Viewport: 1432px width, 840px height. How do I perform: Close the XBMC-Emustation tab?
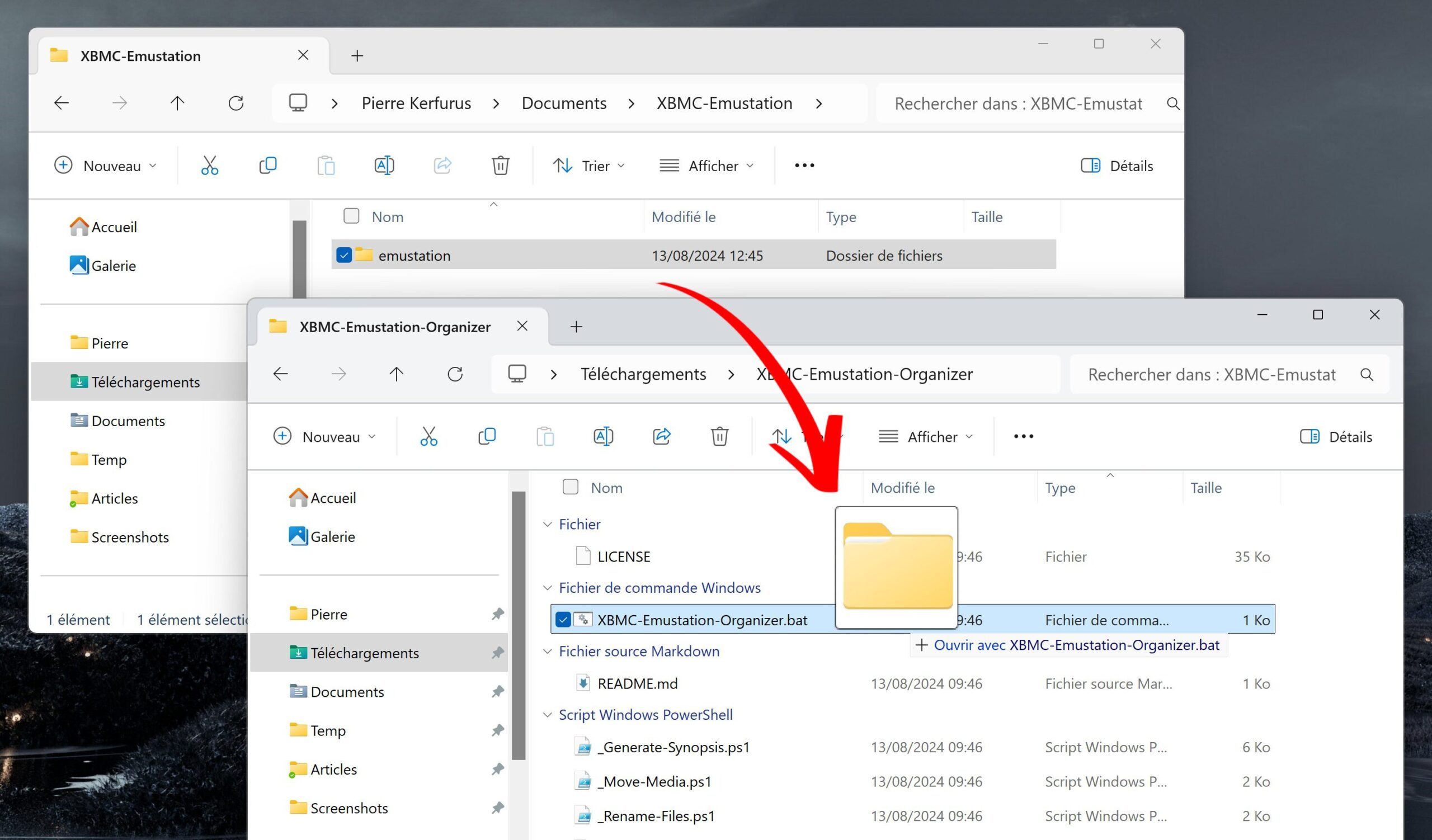(x=303, y=55)
